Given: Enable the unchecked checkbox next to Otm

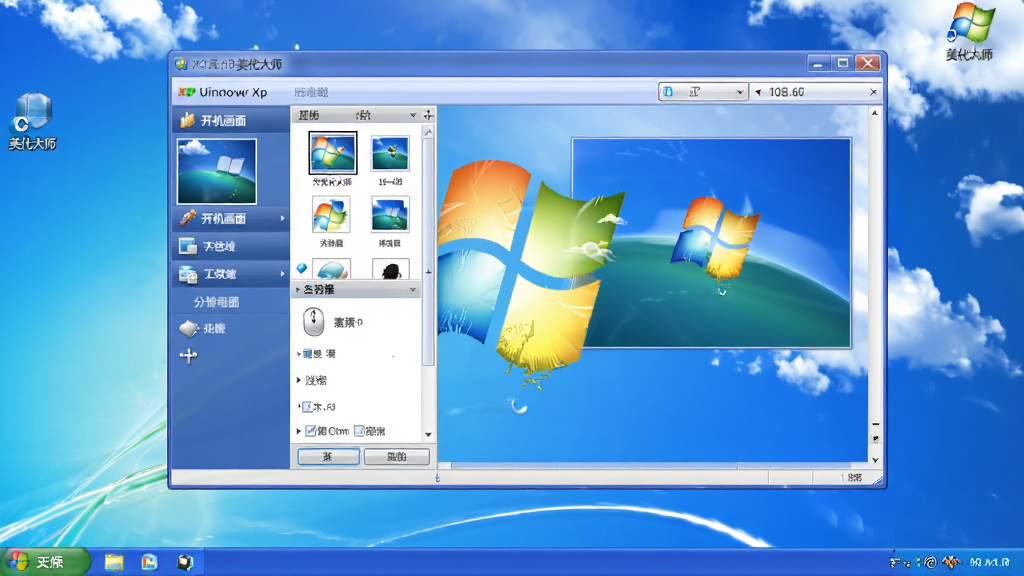Looking at the screenshot, I should click(x=359, y=431).
